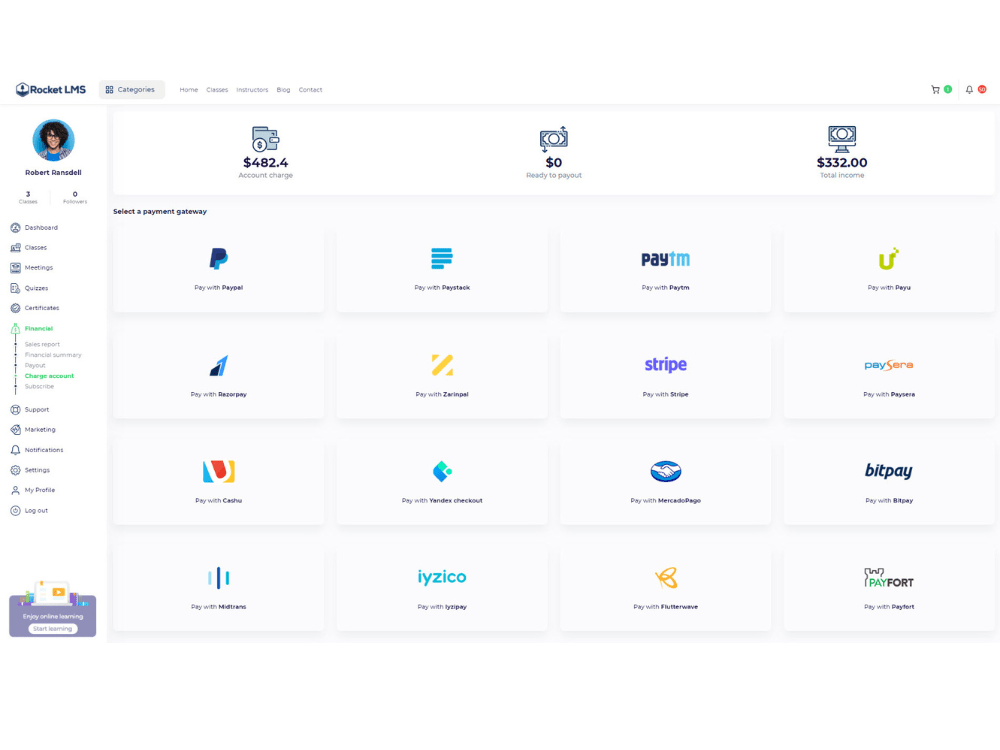The width and height of the screenshot is (1000, 750).
Task: Open the Marketing section icon
Action: pos(15,428)
